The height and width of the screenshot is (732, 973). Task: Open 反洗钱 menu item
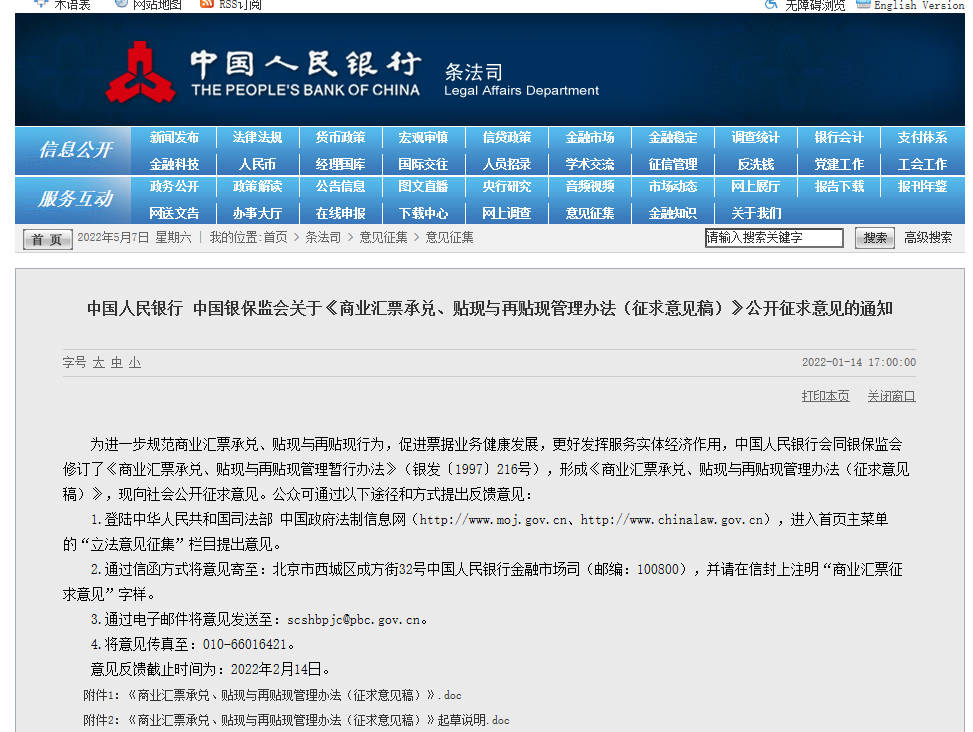[756, 164]
